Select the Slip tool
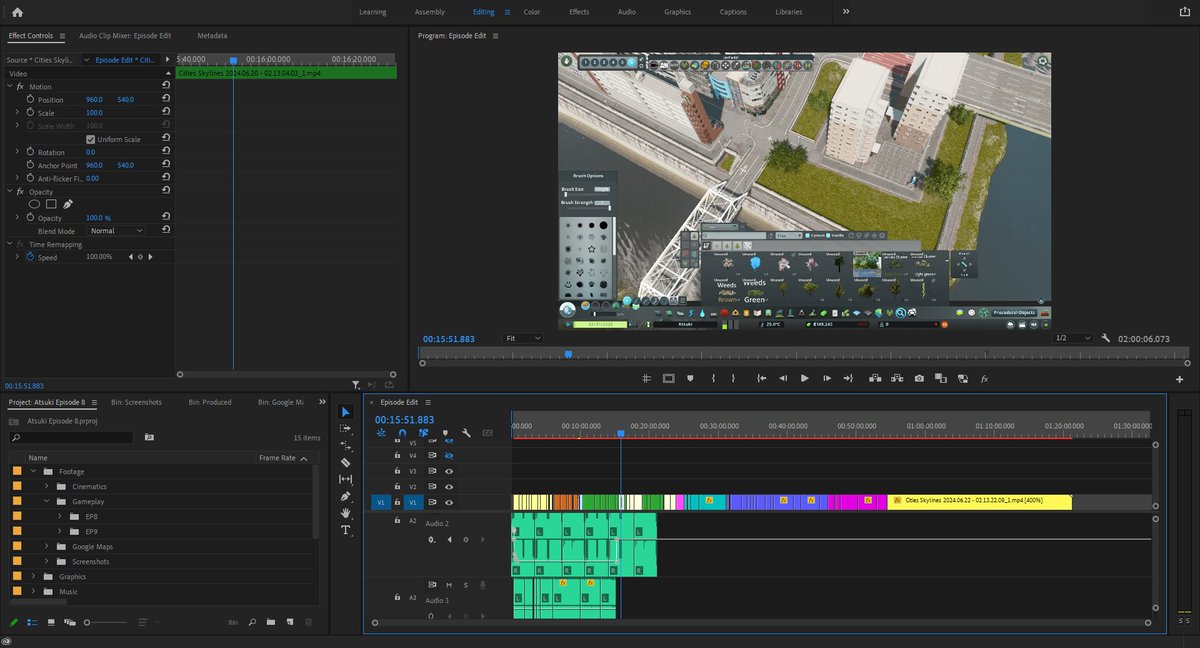This screenshot has height=648, width=1200. point(346,479)
